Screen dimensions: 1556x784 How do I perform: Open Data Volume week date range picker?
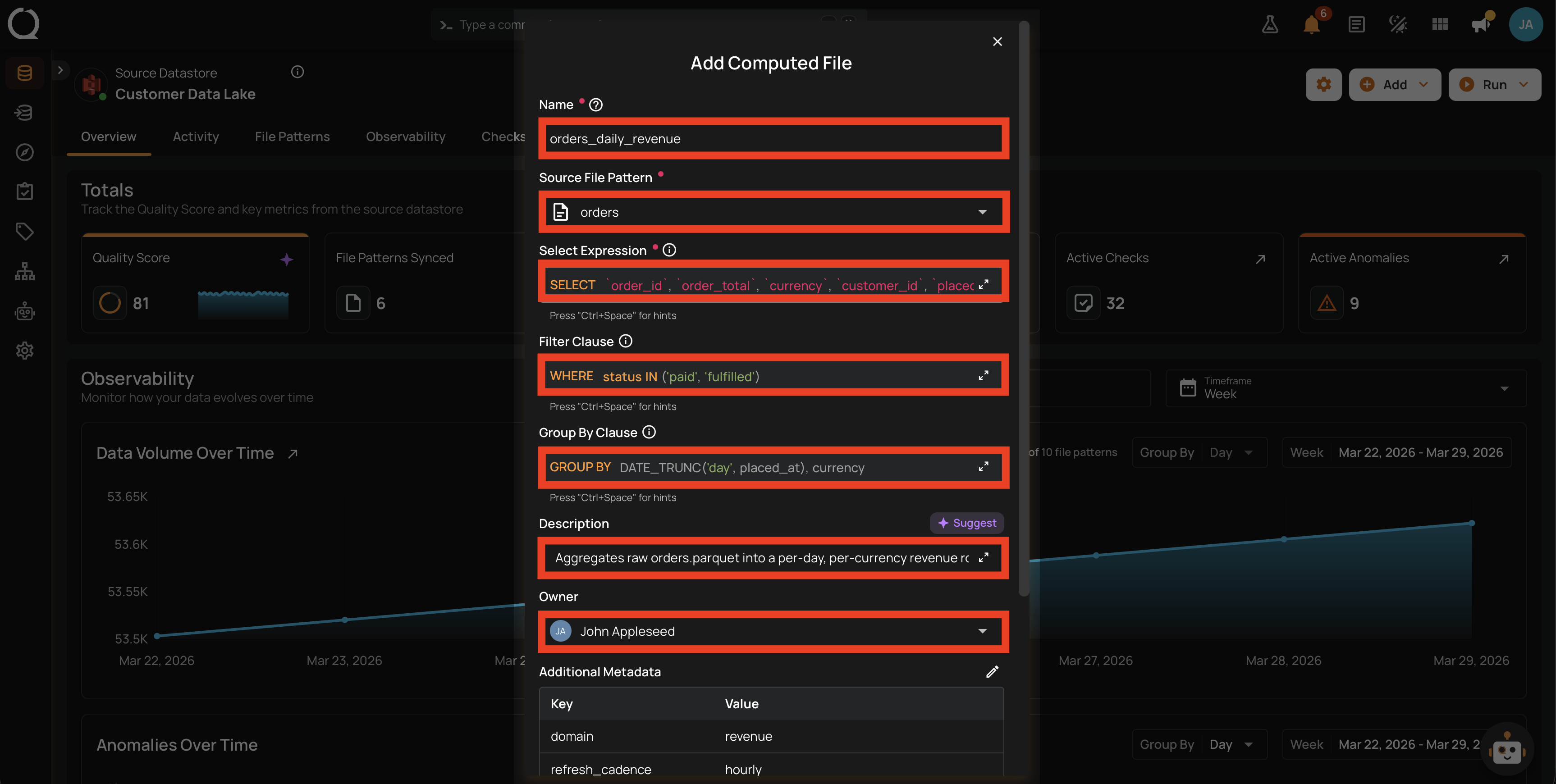(1396, 452)
